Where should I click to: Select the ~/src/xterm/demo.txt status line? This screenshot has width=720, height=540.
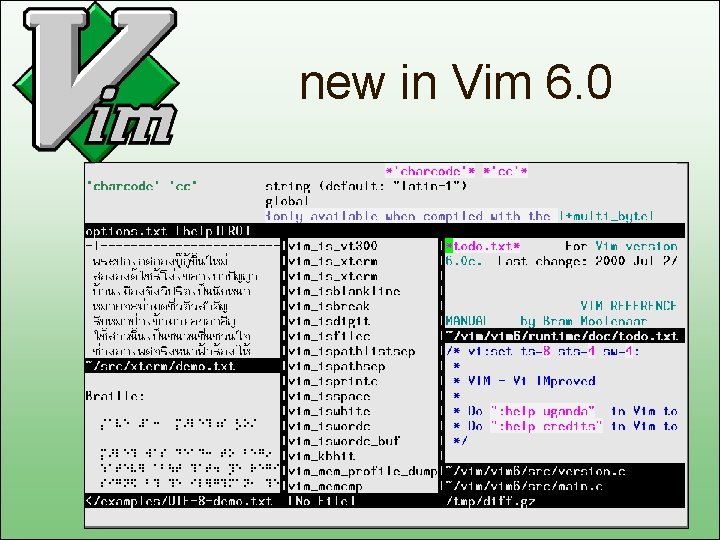point(182,366)
